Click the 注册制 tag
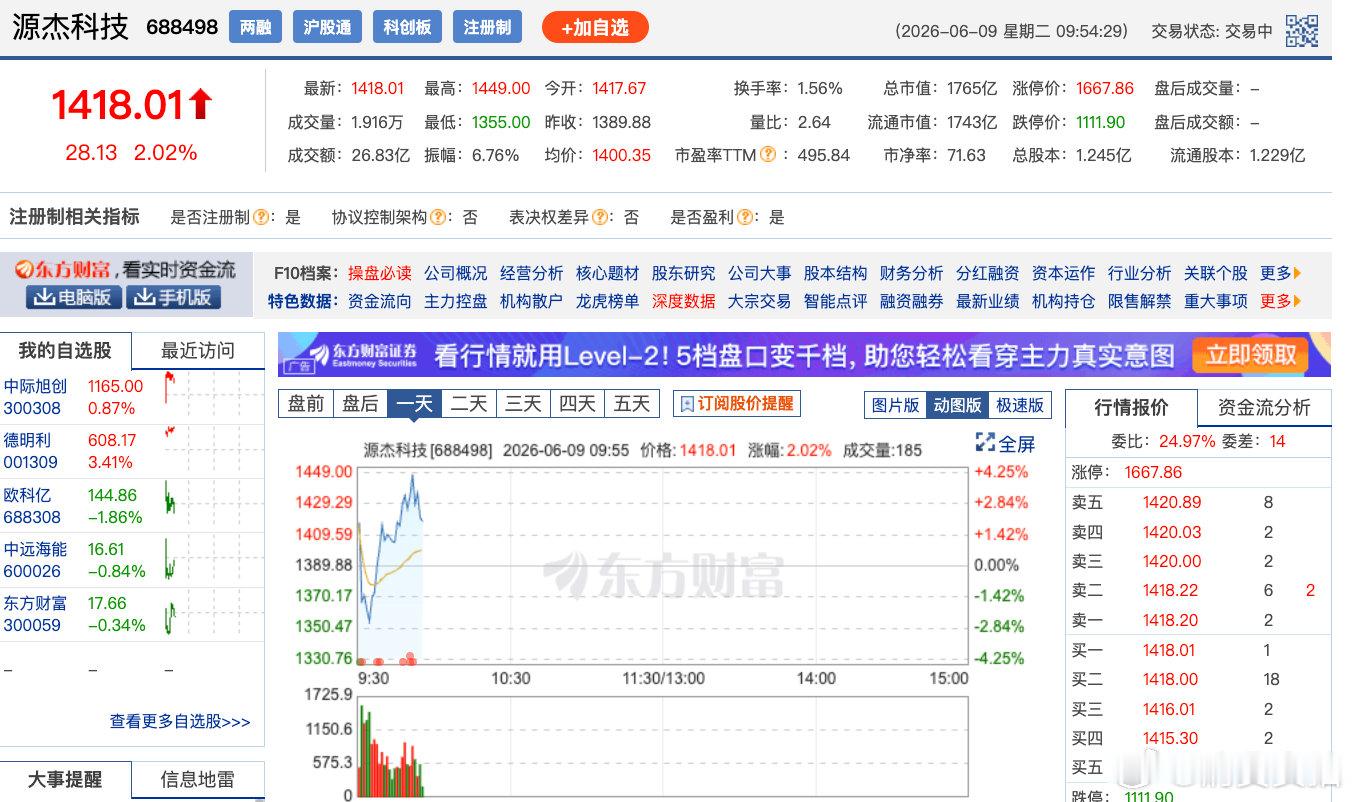Image resolution: width=1354 pixels, height=802 pixels. point(487,27)
